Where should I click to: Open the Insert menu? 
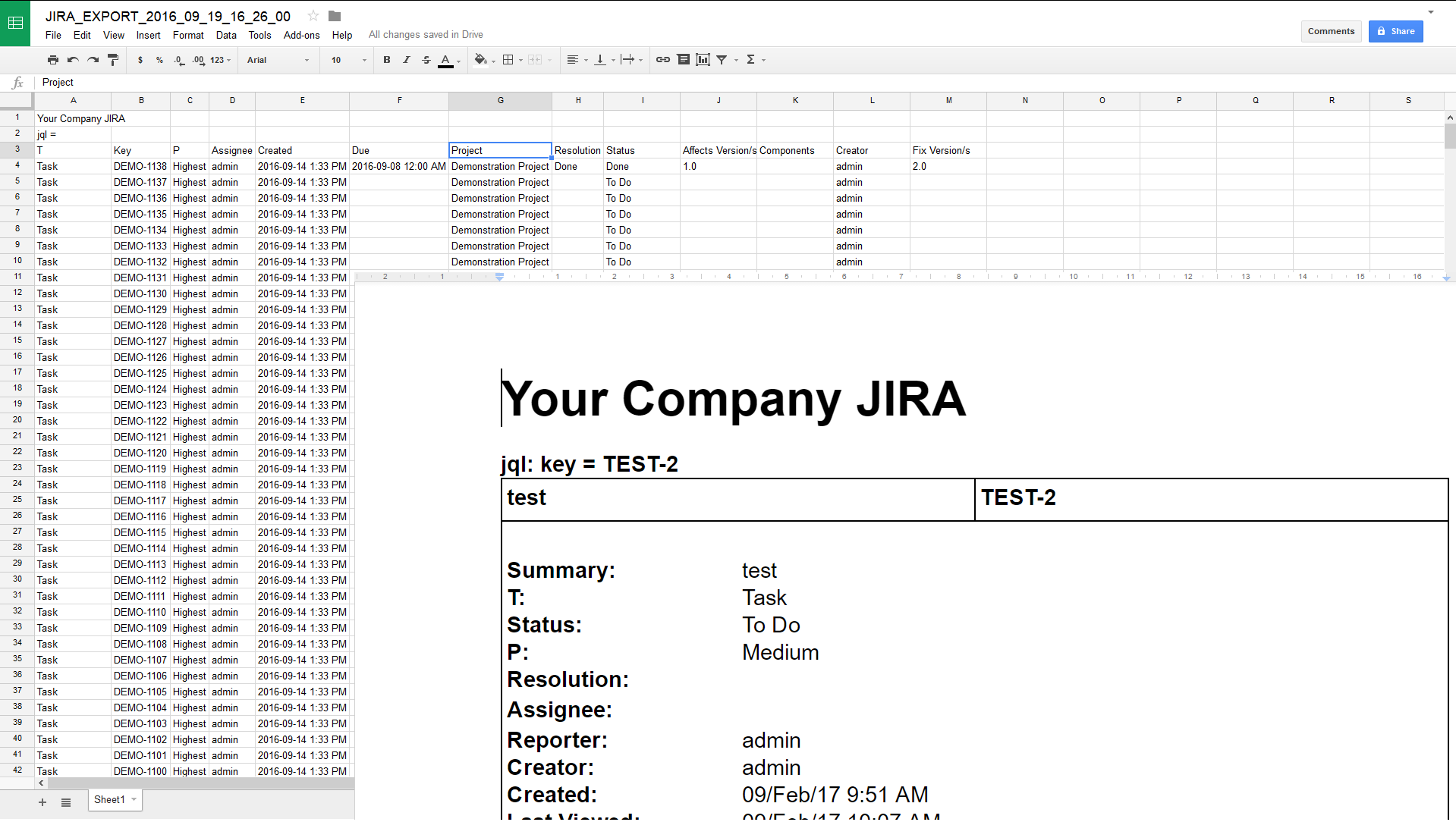pyautogui.click(x=148, y=35)
